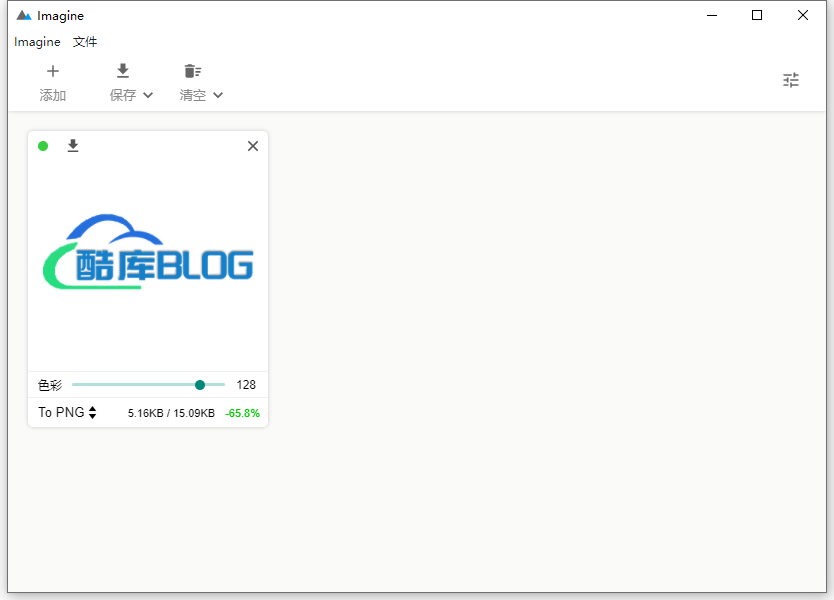This screenshot has width=834, height=600.
Task: Click the green status dot on the card
Action: tap(43, 146)
